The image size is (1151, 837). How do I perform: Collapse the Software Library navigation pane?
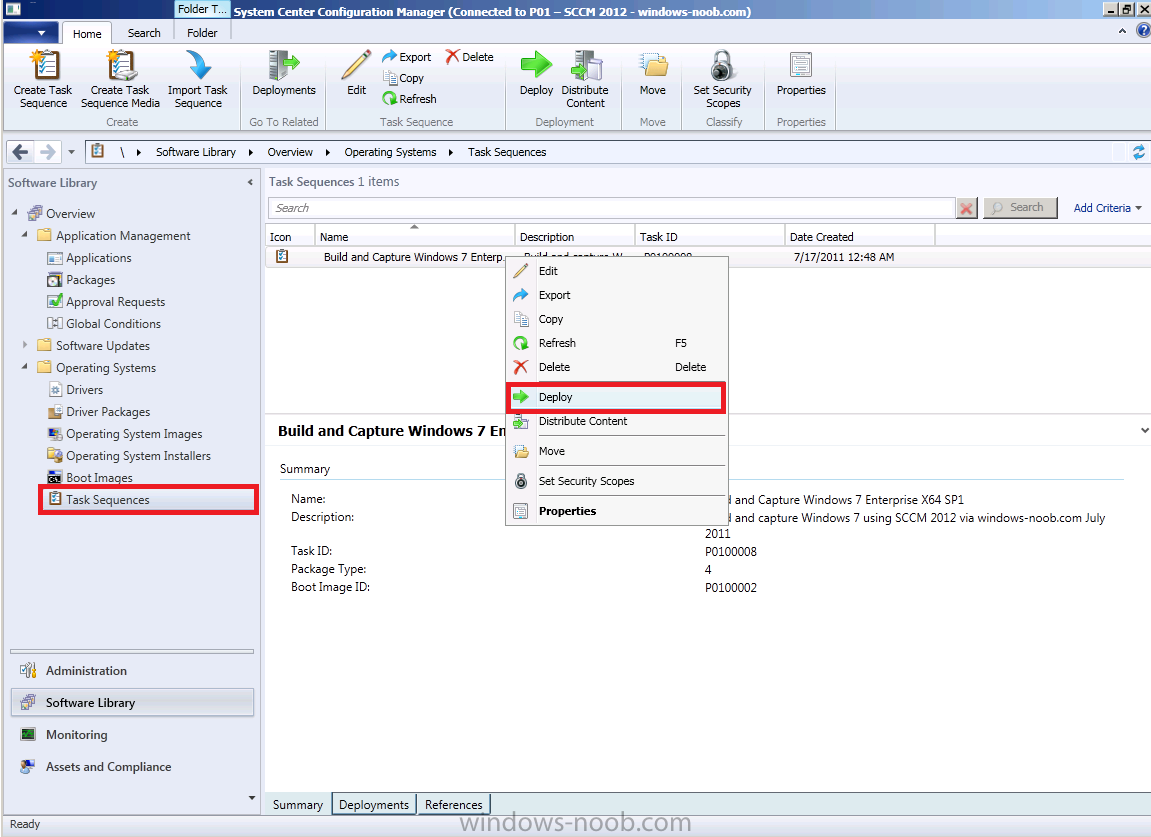point(250,182)
